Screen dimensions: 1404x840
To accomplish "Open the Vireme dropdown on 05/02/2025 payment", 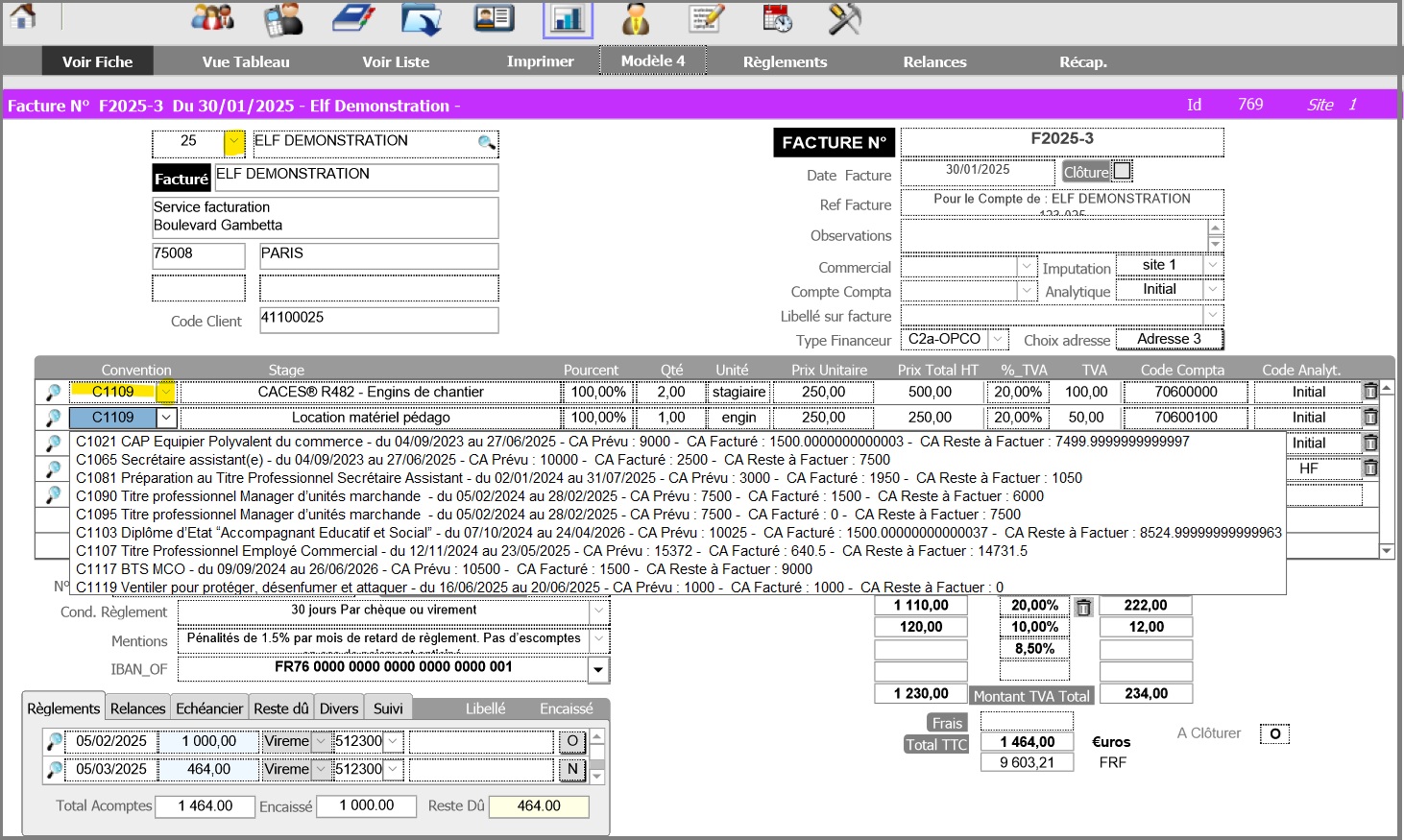I will pyautogui.click(x=321, y=741).
